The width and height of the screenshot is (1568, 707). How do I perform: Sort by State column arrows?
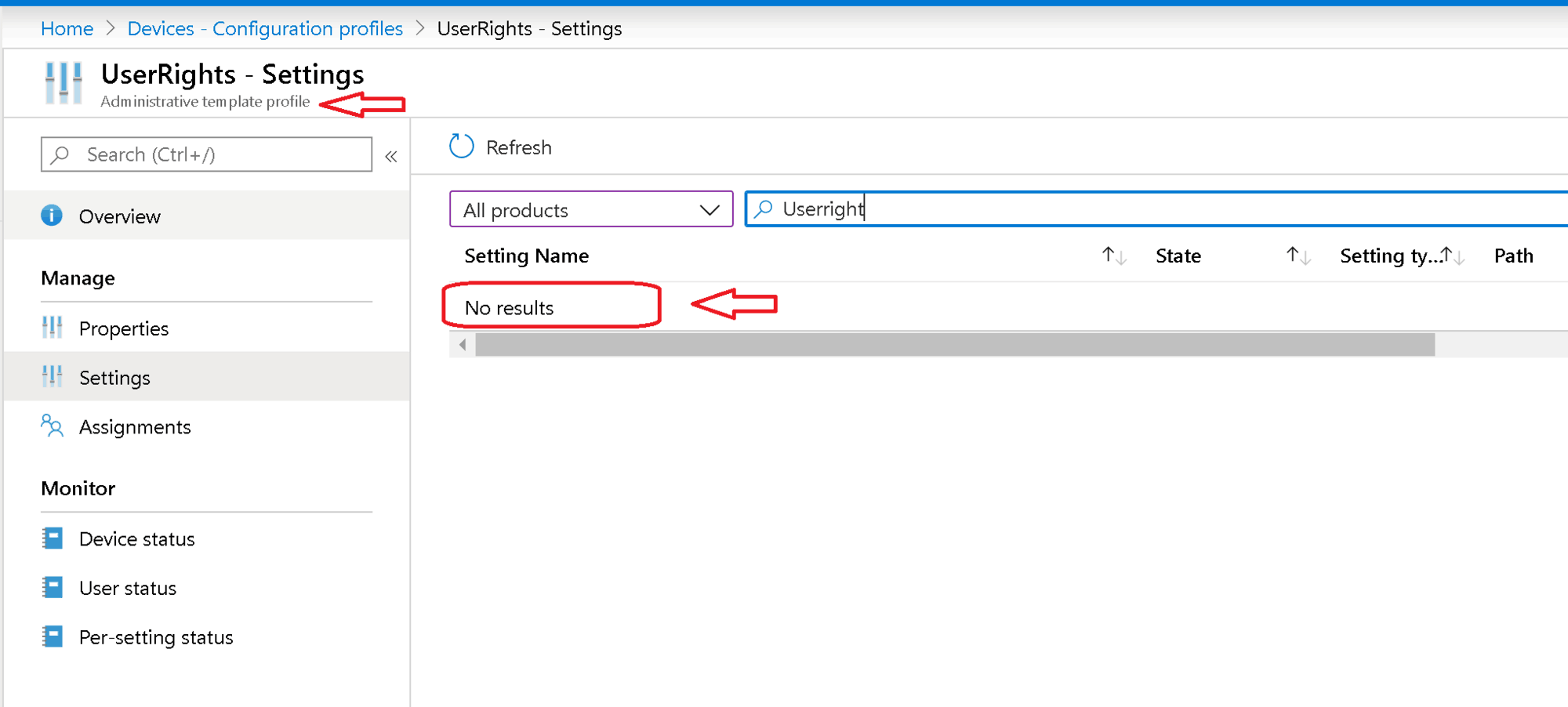[x=1298, y=256]
